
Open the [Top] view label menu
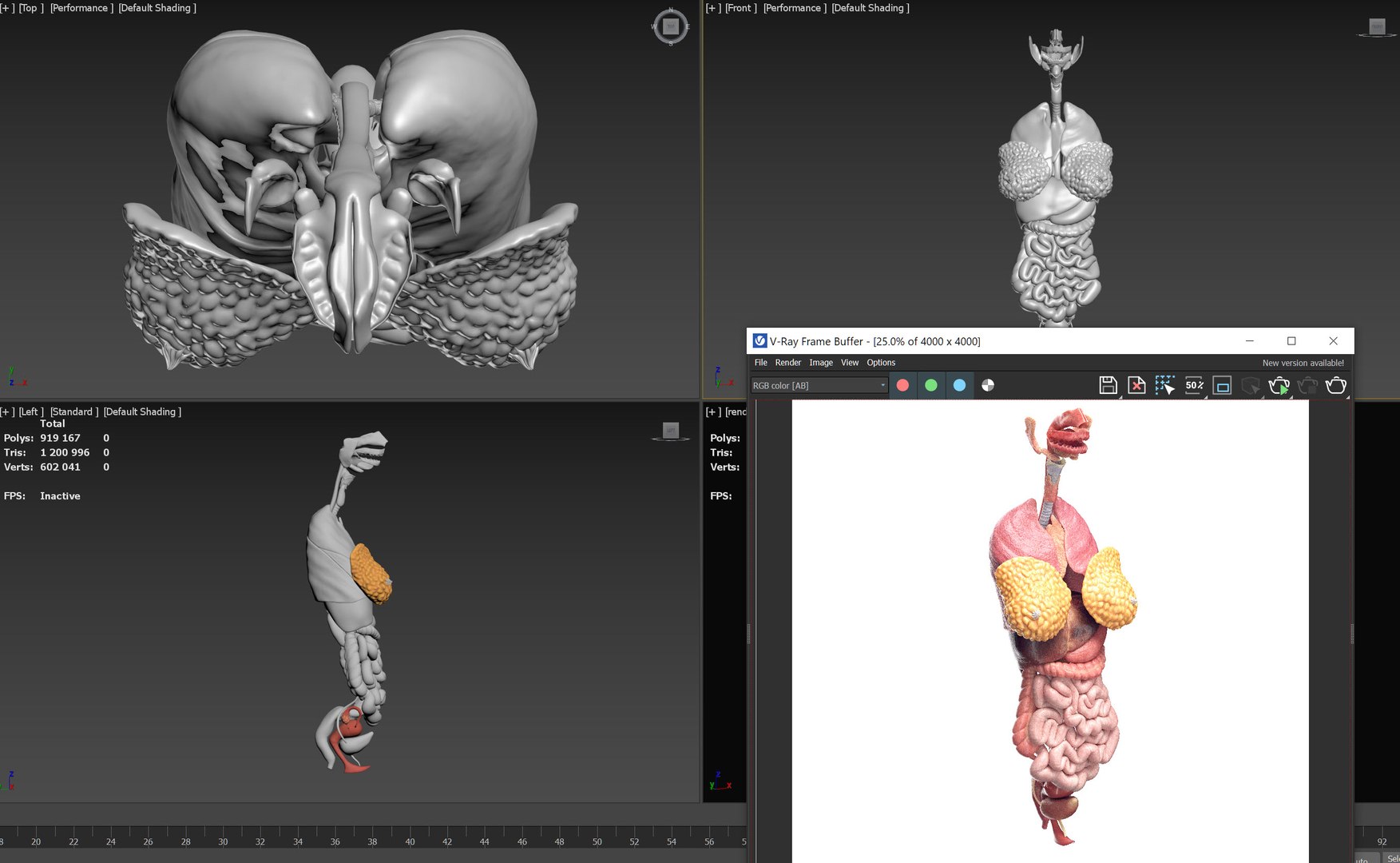[x=31, y=8]
